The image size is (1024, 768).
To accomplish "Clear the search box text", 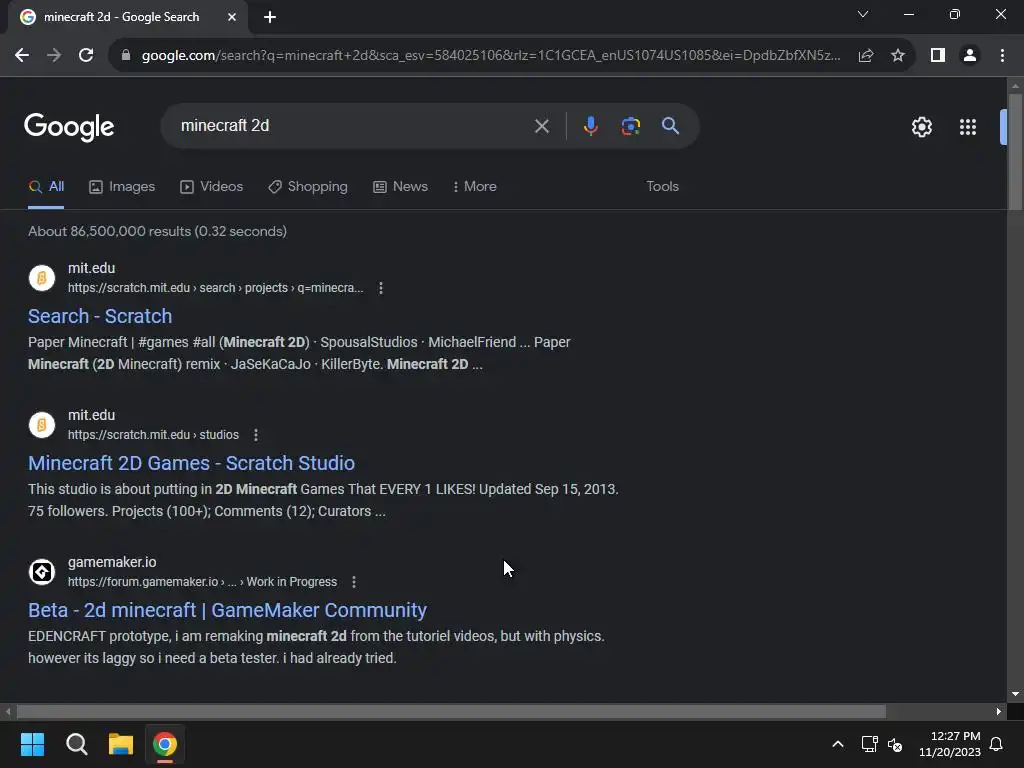I will (x=541, y=126).
